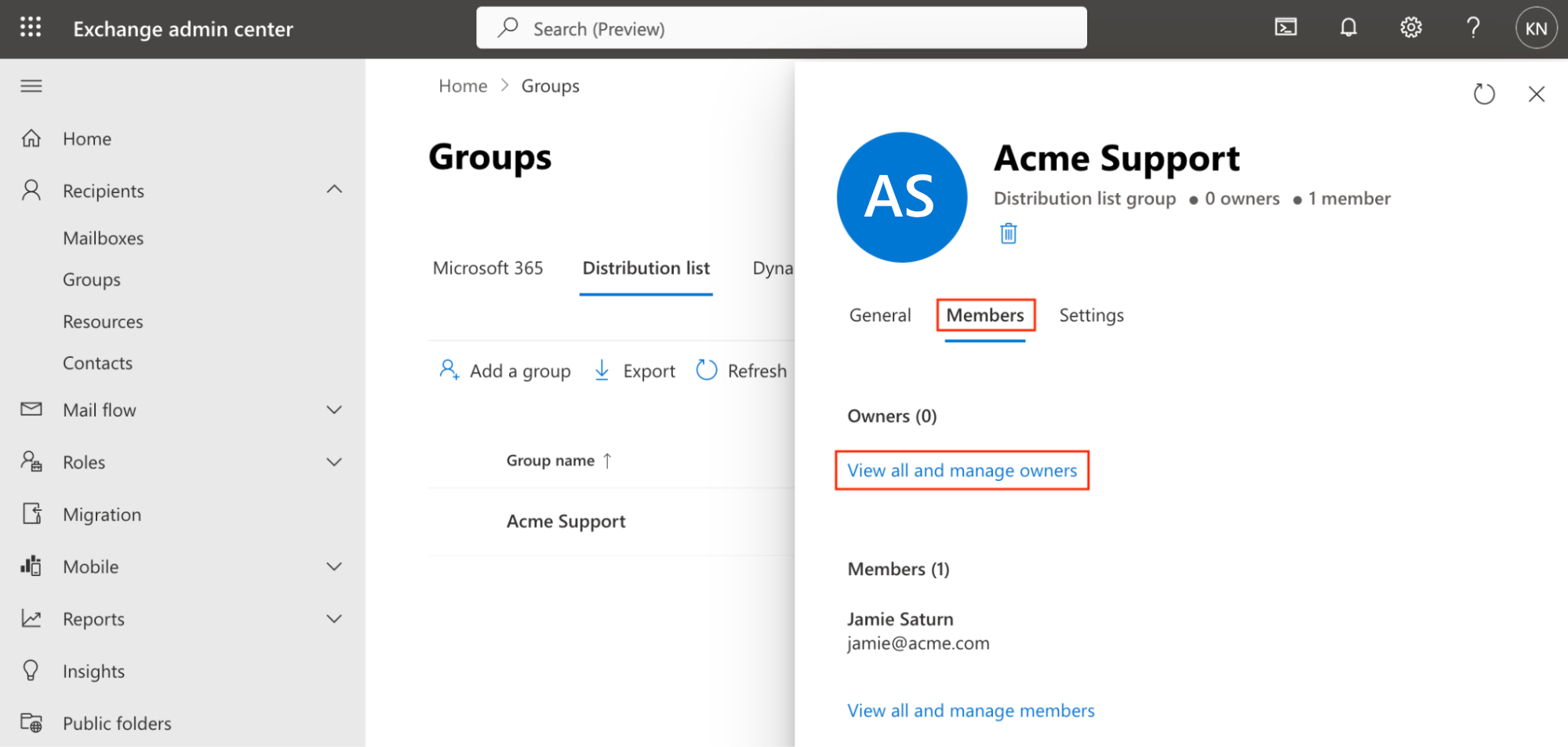Click Add a group button label
The height and width of the screenshot is (747, 1568).
pos(520,370)
